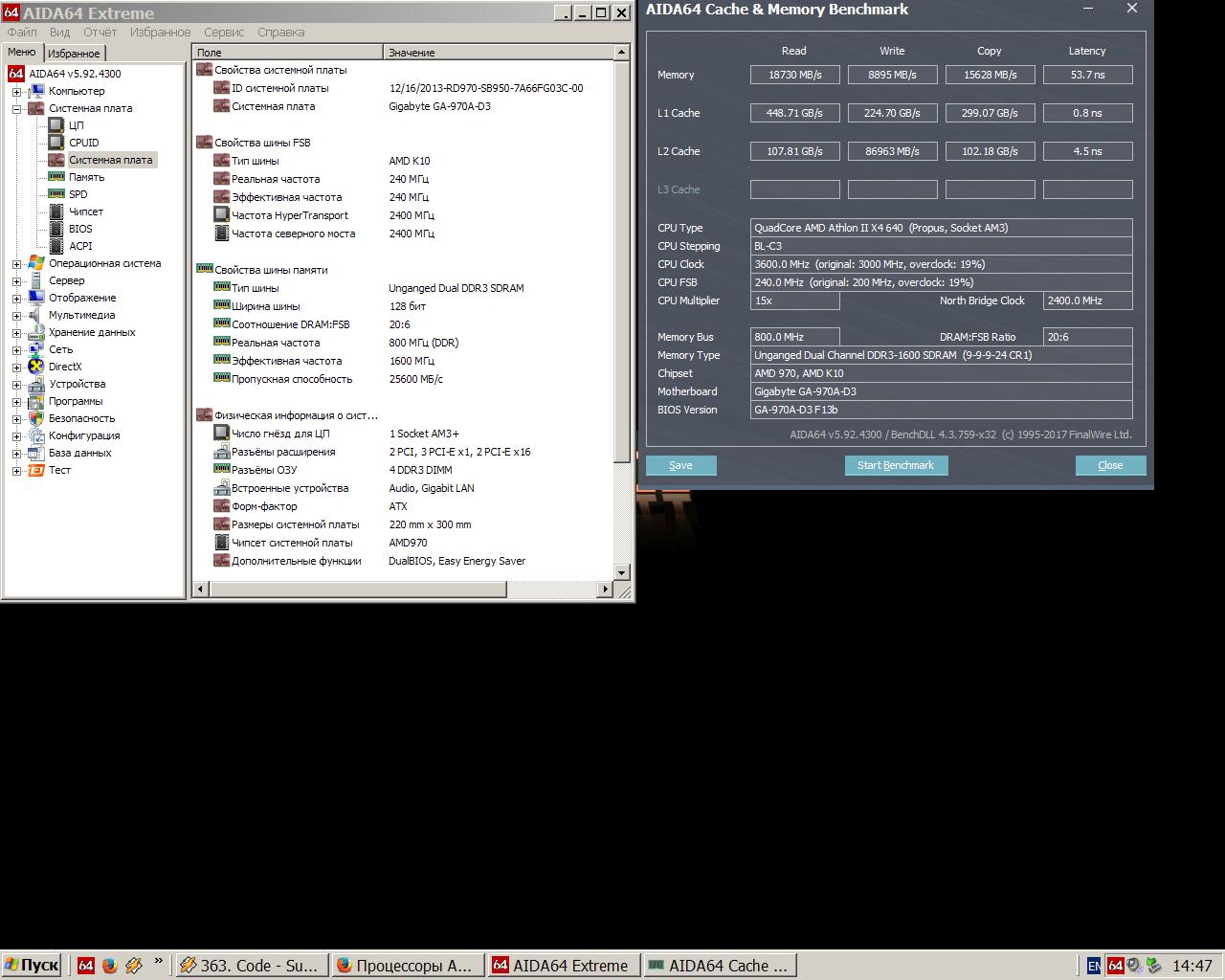
Task: Click the AIDA64 icon in system tray
Action: point(1115,966)
